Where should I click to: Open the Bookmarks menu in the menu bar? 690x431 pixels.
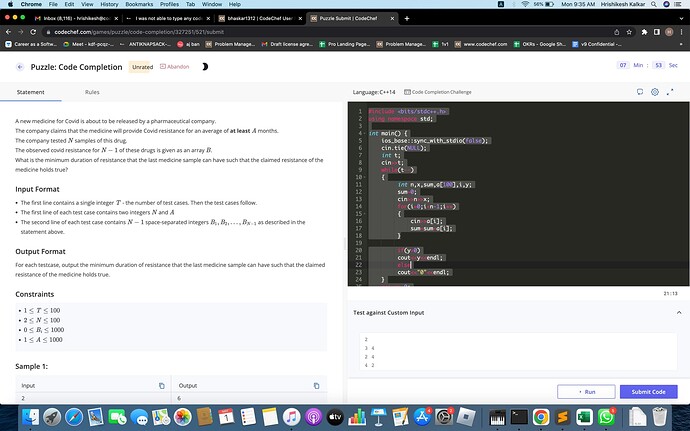click(x=139, y=4)
